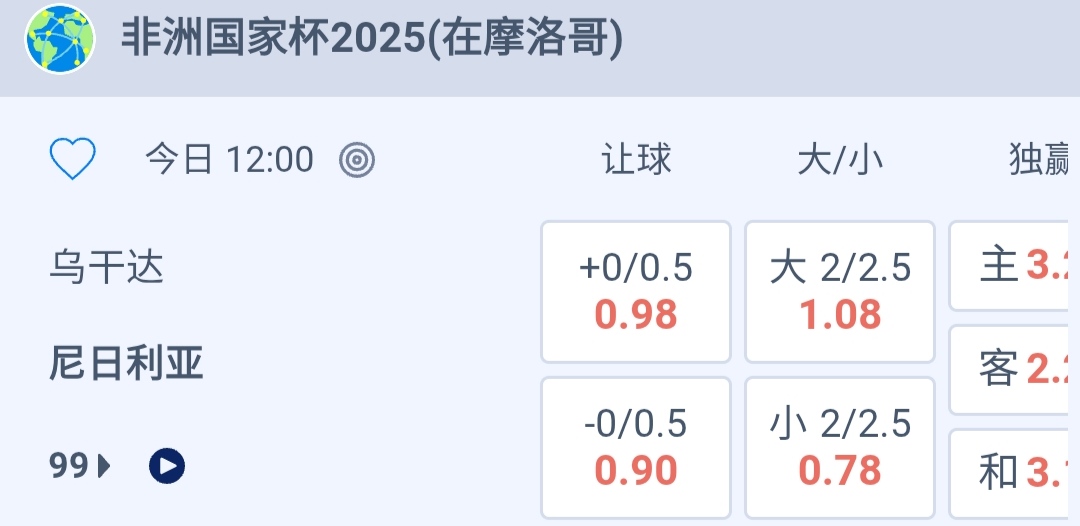The image size is (1080, 526).
Task: Click the bullseye icon beside match time
Action: (357, 160)
